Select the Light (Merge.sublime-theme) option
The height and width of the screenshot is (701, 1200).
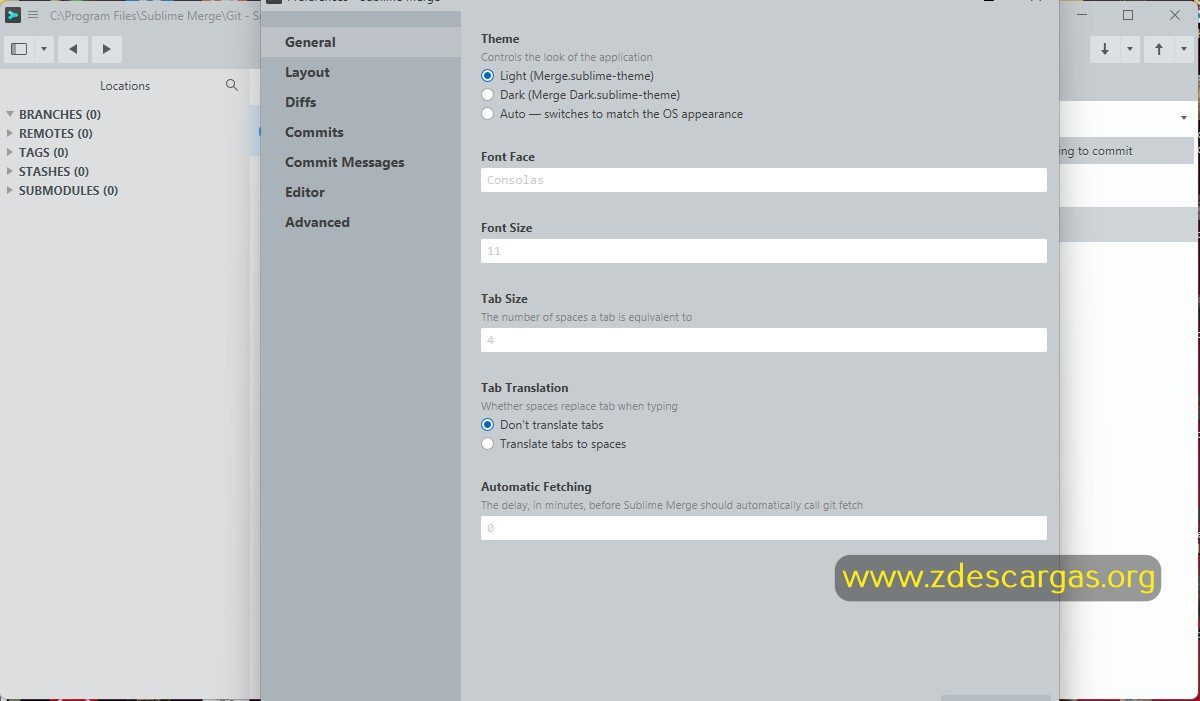pos(488,76)
